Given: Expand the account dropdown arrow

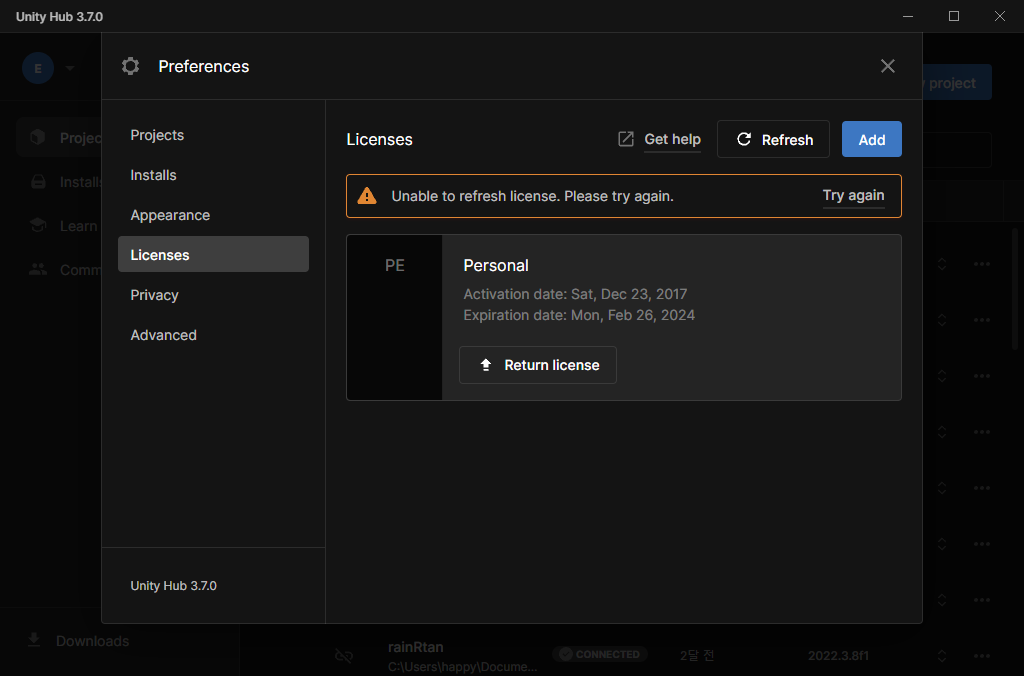Looking at the screenshot, I should 70,68.
